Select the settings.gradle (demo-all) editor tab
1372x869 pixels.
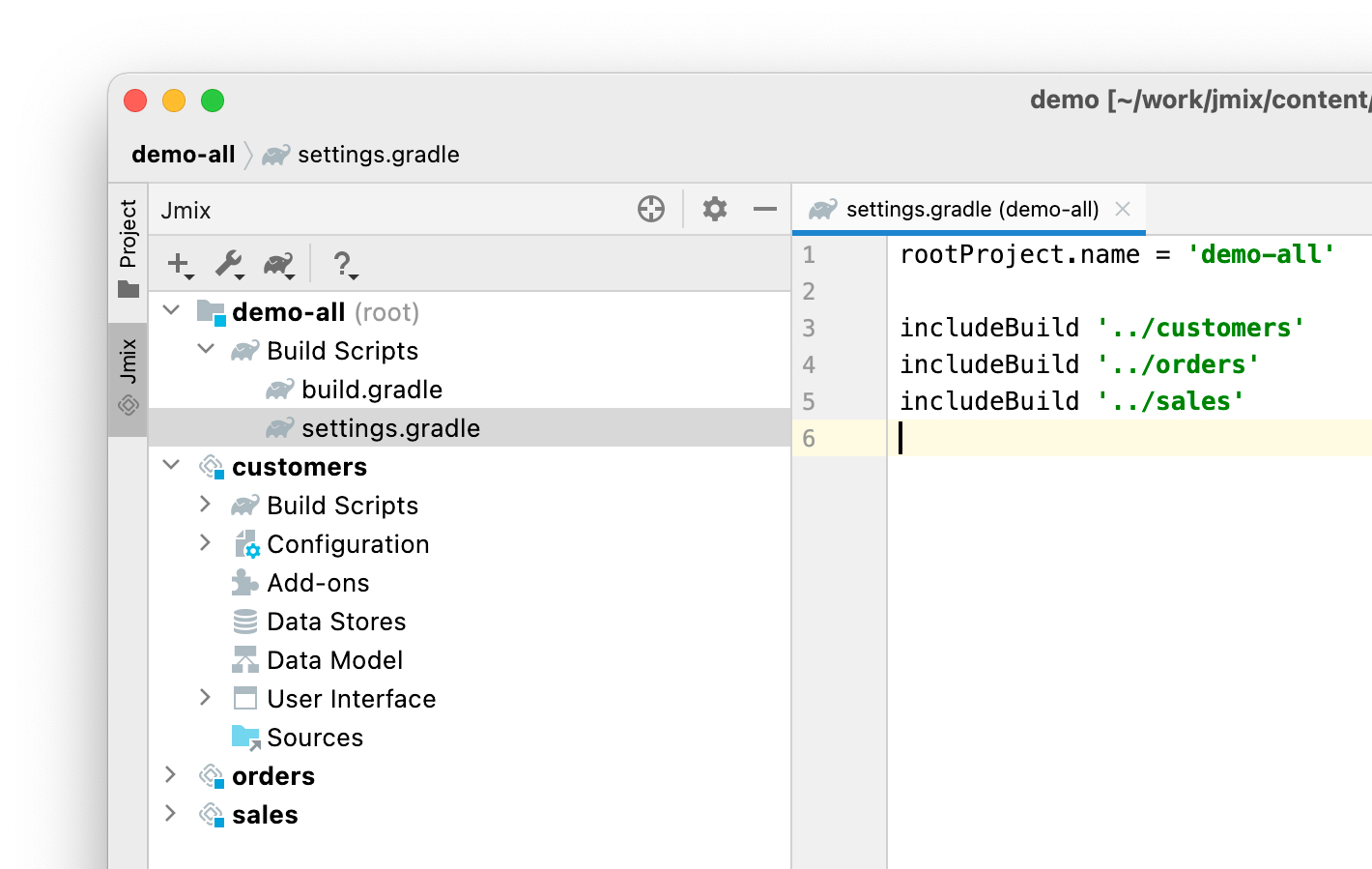point(969,209)
